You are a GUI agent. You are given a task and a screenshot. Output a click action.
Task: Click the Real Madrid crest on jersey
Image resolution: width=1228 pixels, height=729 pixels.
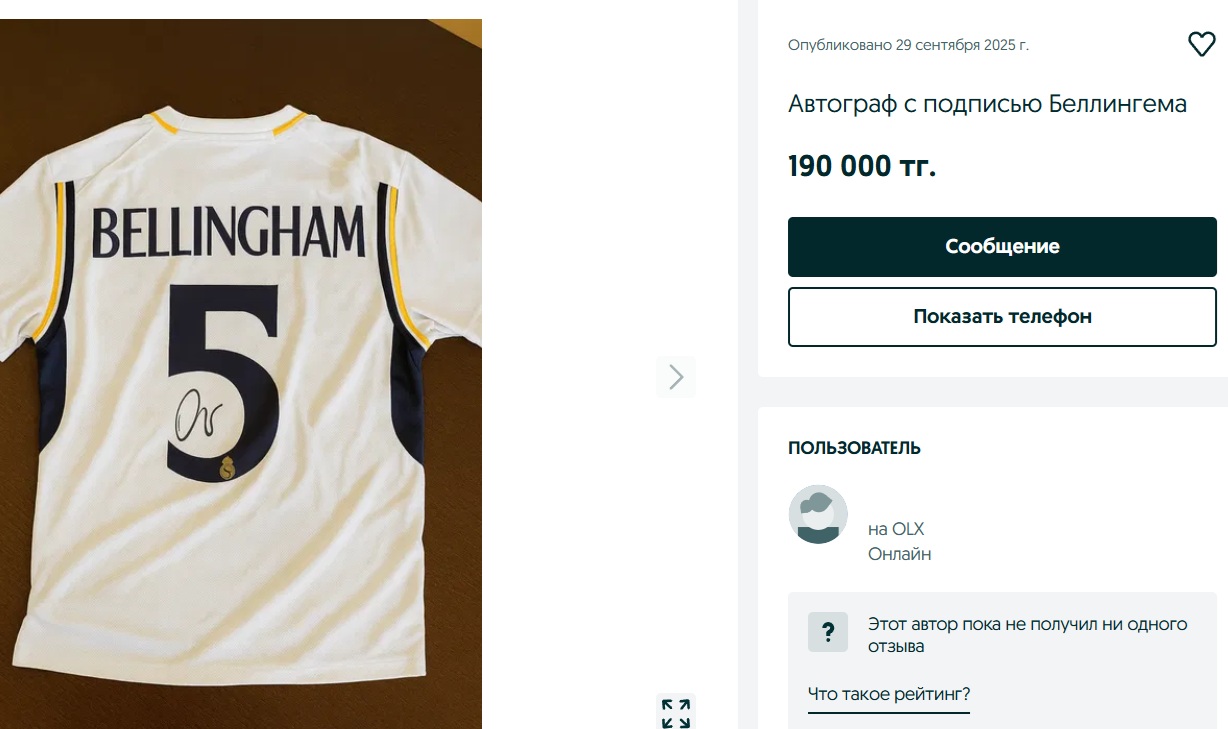coord(226,467)
